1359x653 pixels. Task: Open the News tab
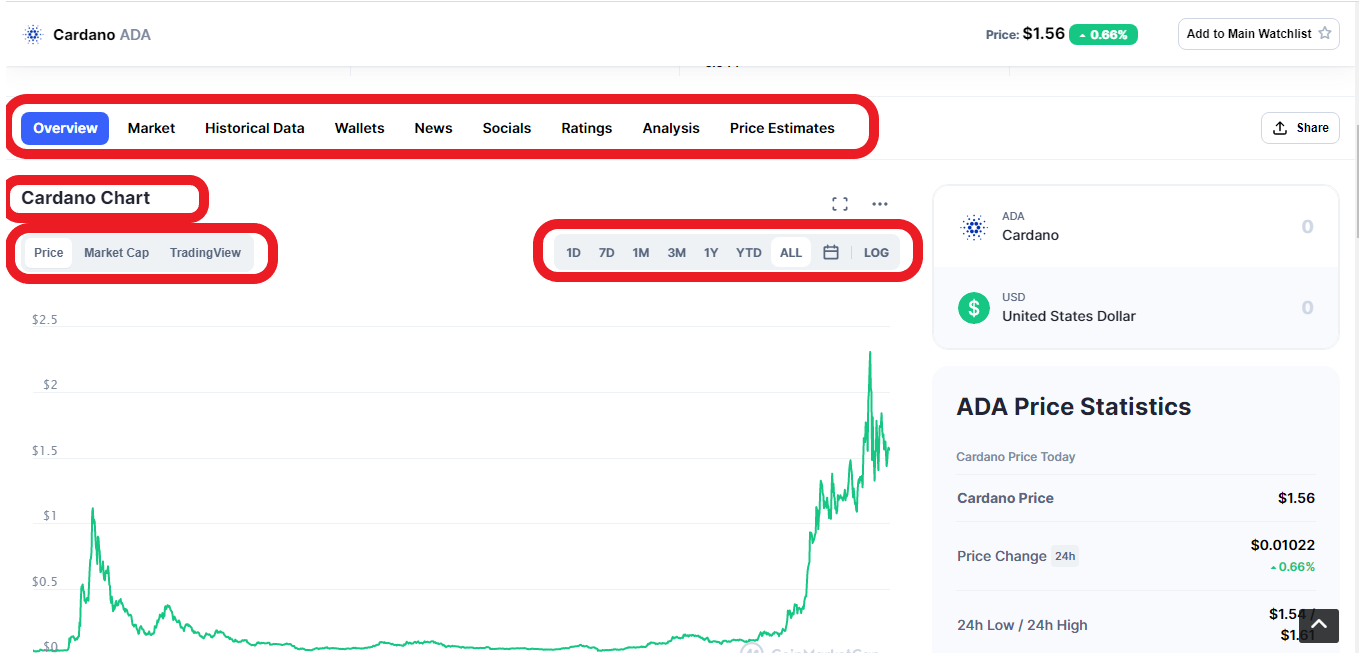pos(433,128)
